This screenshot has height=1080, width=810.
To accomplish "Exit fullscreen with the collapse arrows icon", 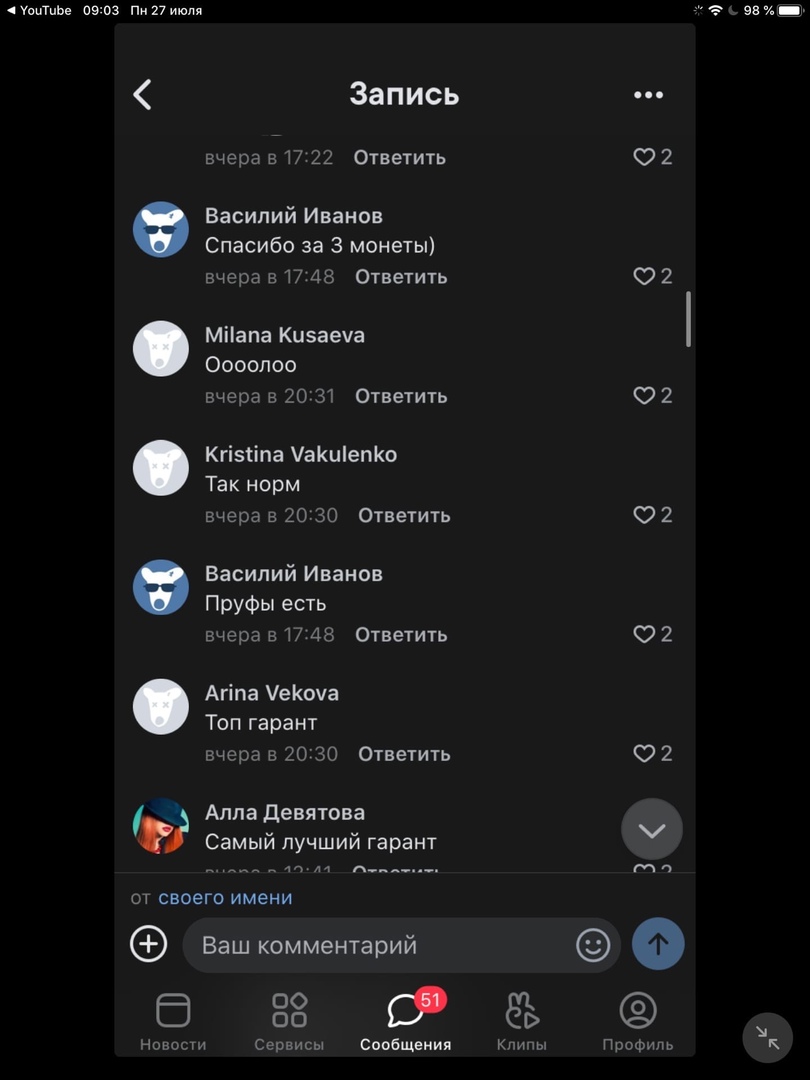I will [x=767, y=1037].
